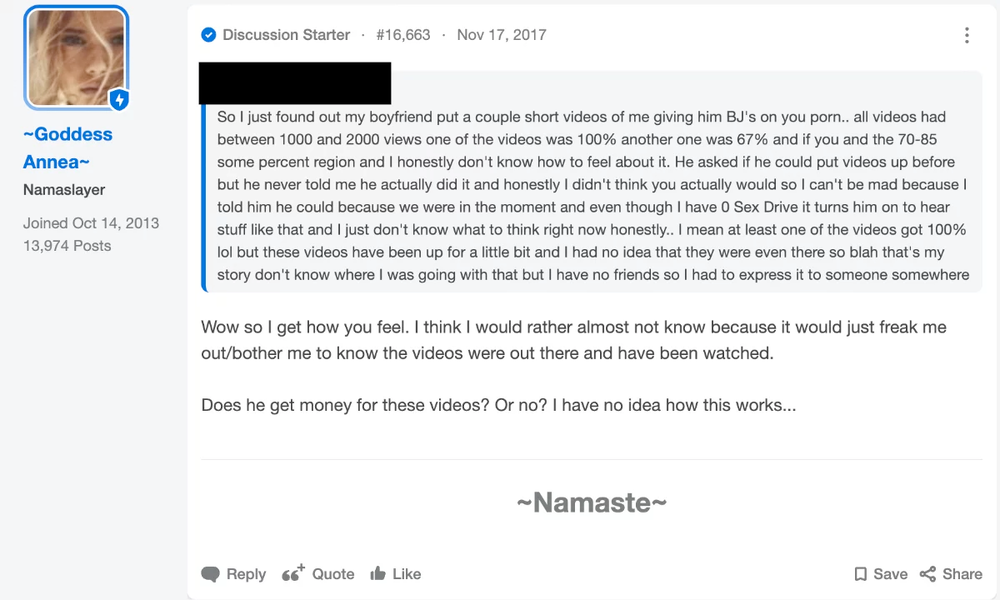Open the three-dot post options menu

point(966,35)
